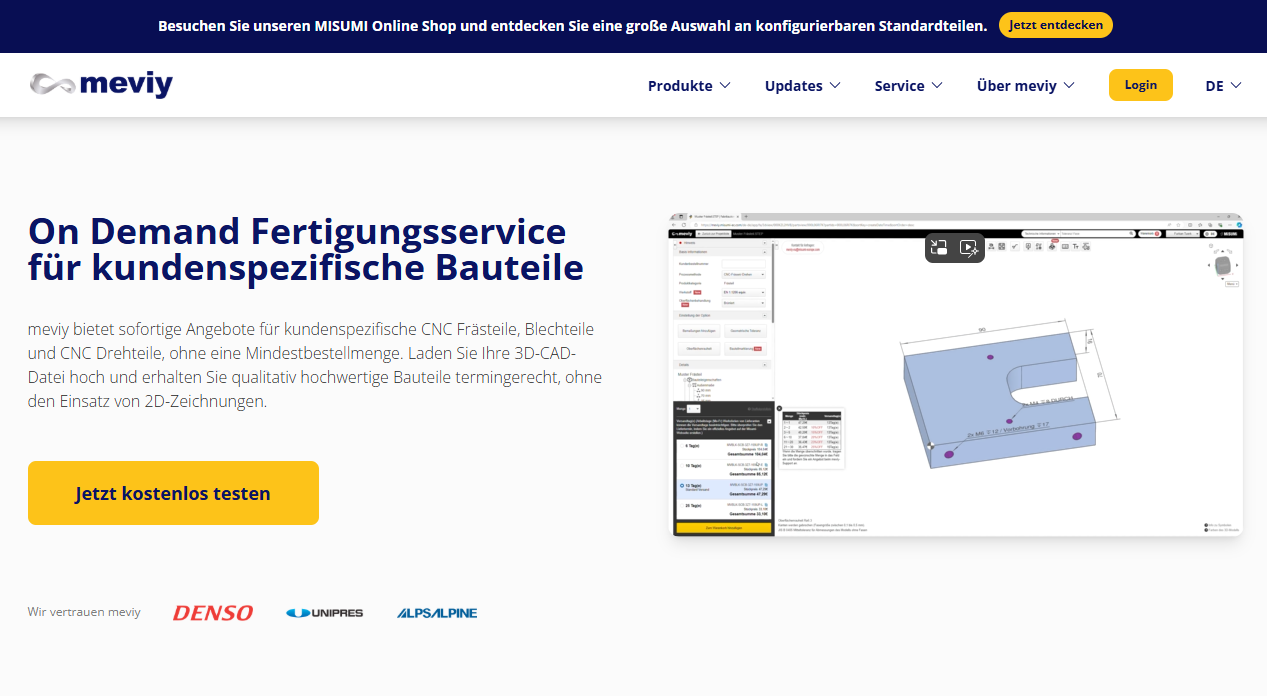Click the Jetzt entdecken banner button
Viewport: 1267px width, 696px height.
coord(1055,25)
